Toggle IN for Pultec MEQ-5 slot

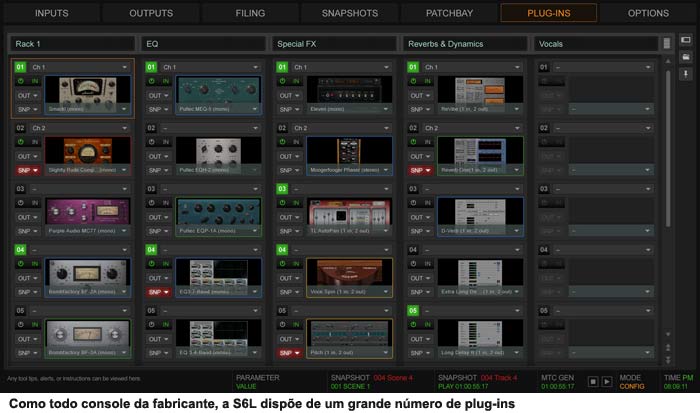click(x=166, y=81)
